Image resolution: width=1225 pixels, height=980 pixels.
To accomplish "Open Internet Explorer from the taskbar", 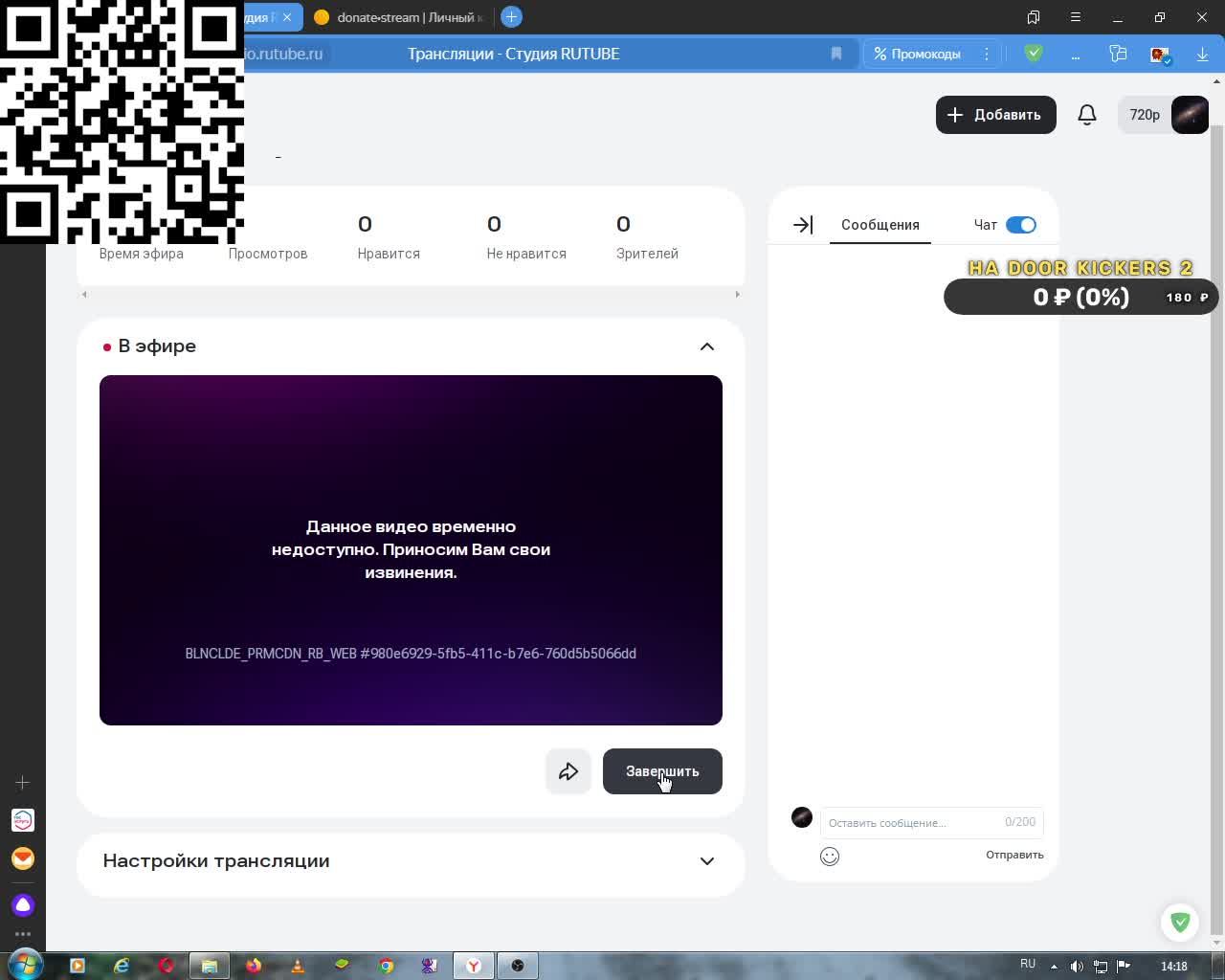I will point(122,966).
